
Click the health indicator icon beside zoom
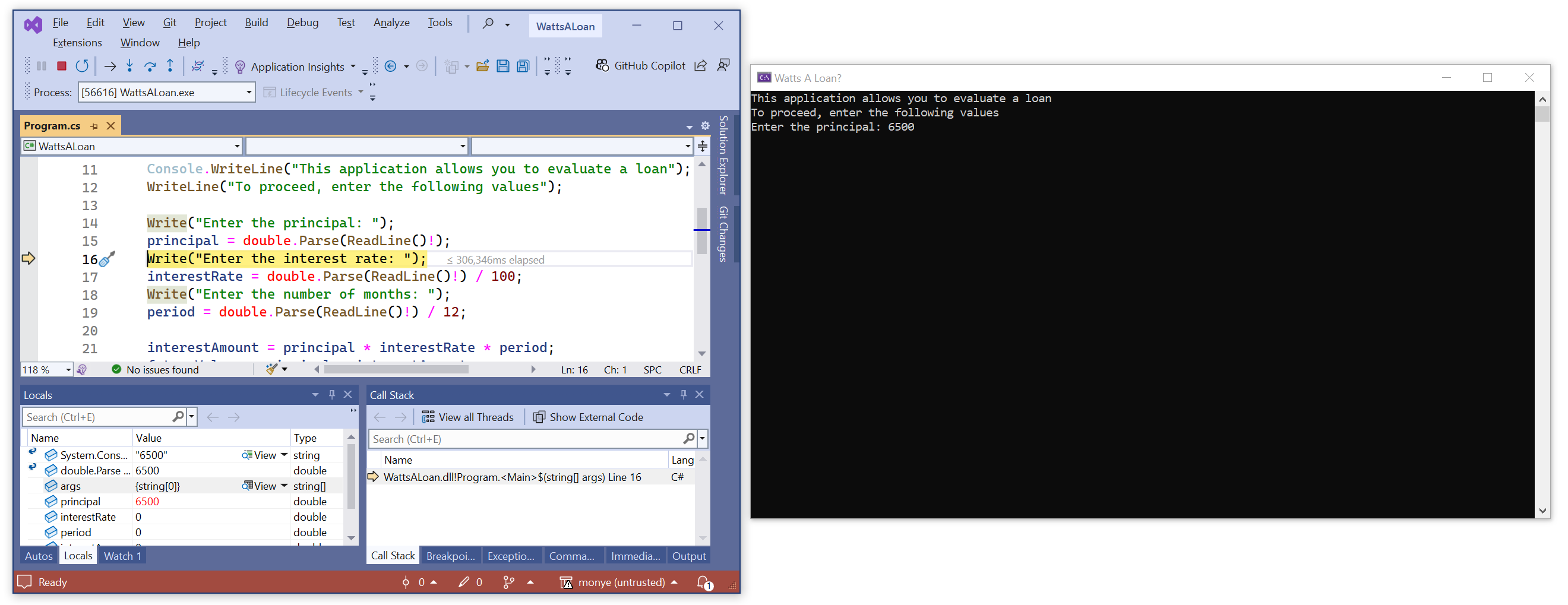82,369
